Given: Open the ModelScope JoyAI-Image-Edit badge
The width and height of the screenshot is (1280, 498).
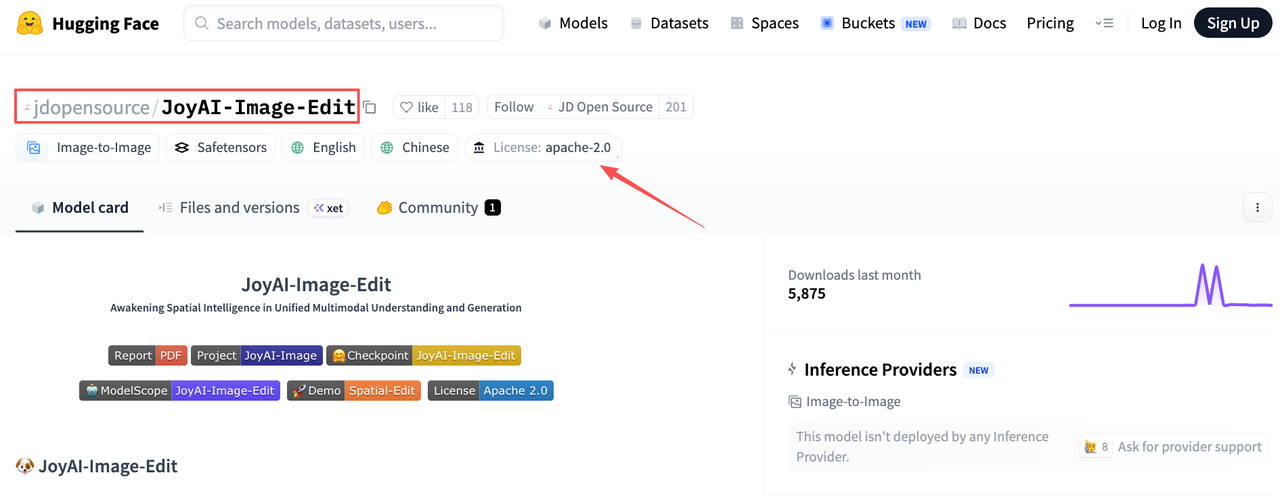Looking at the screenshot, I should [x=180, y=390].
